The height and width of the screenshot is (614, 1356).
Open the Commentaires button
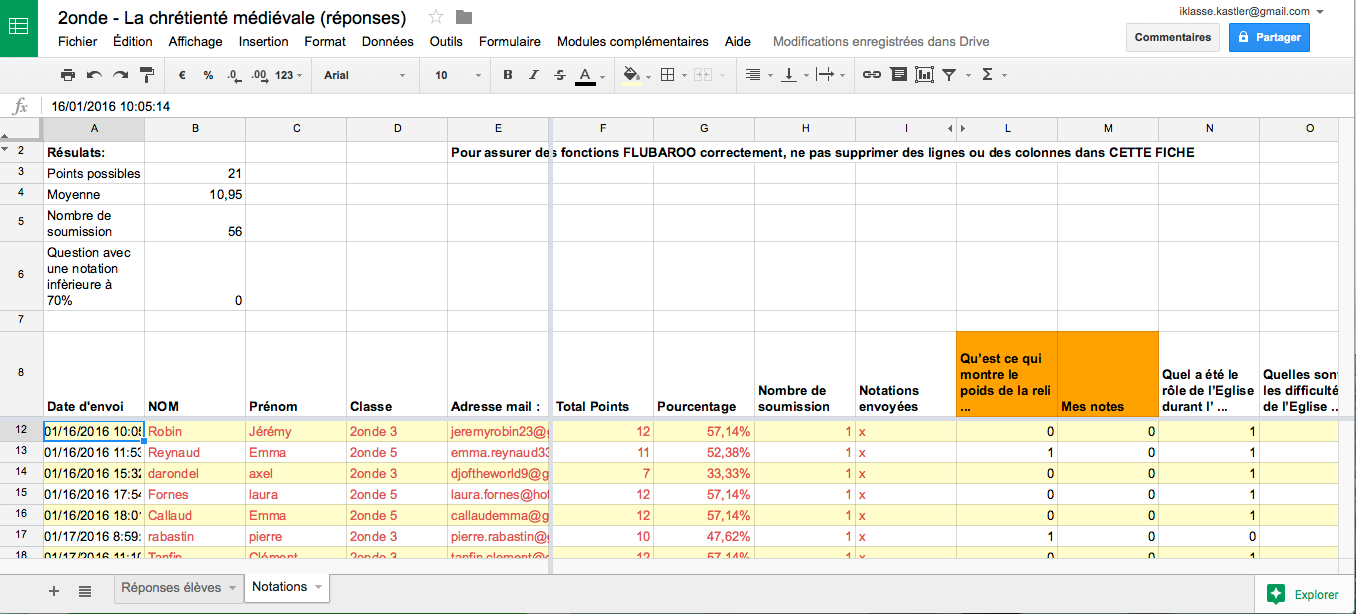1173,37
